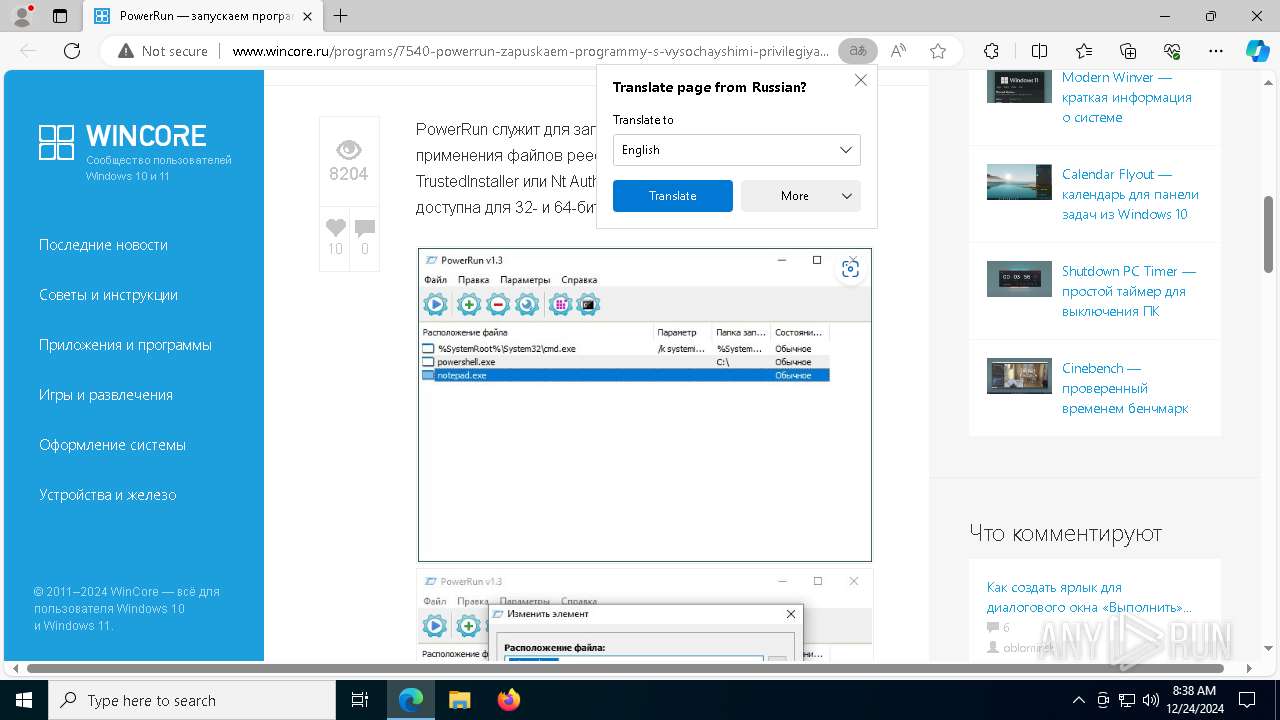The image size is (1280, 720).
Task: Open the Windows Start menu
Action: (23, 700)
